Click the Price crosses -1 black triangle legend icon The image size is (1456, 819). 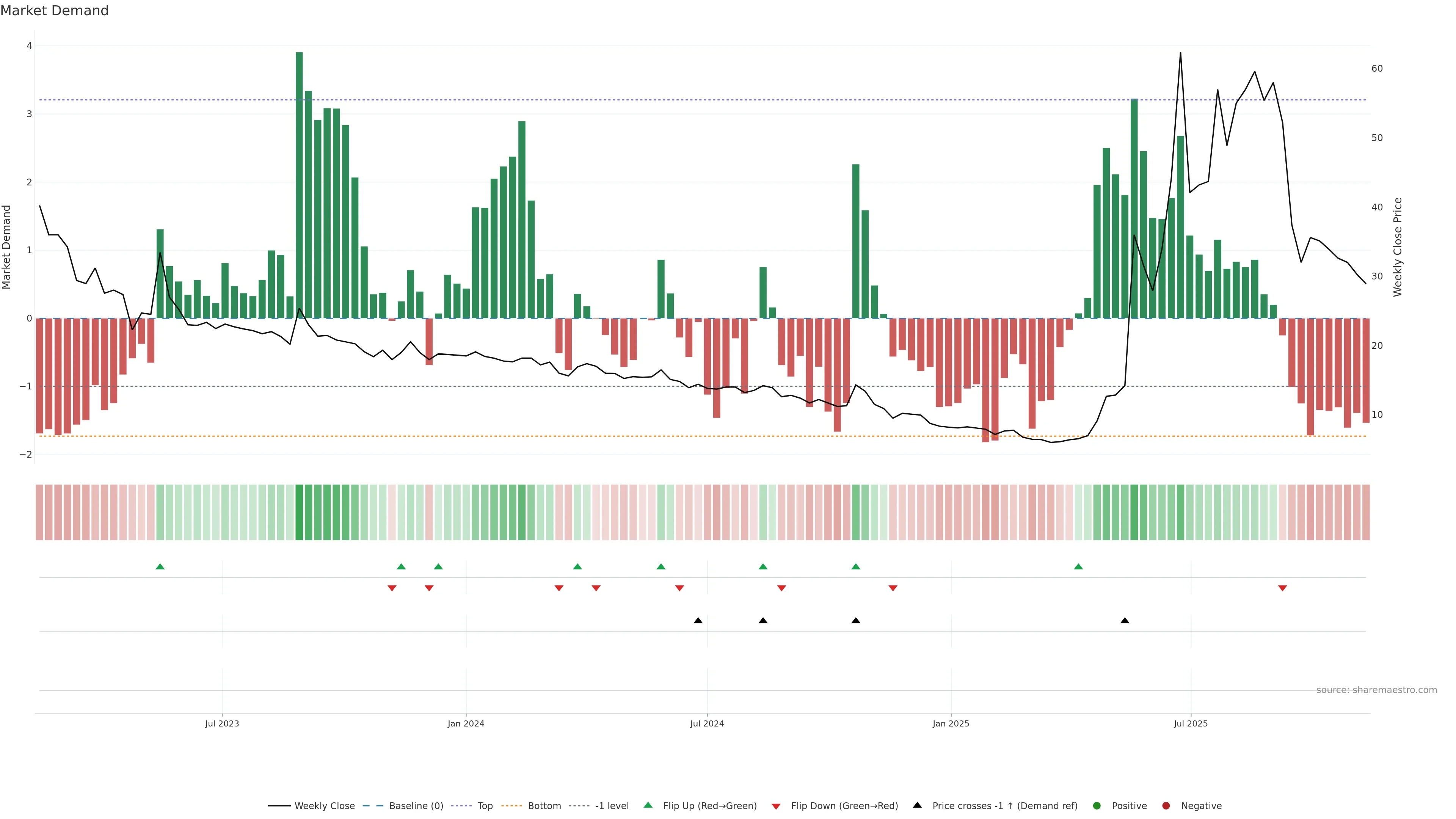(917, 805)
